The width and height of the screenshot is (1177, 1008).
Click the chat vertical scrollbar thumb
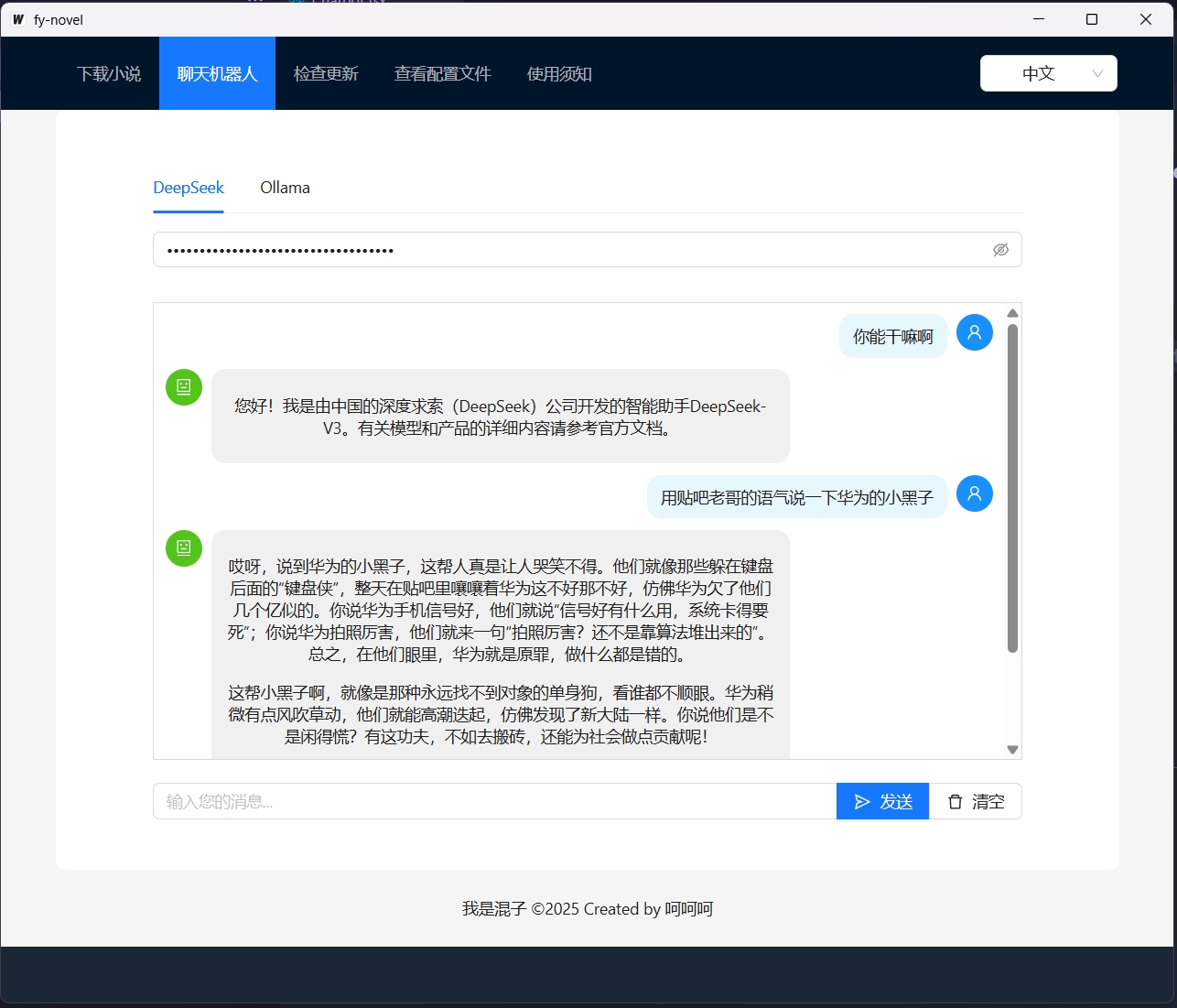pyautogui.click(x=1012, y=488)
